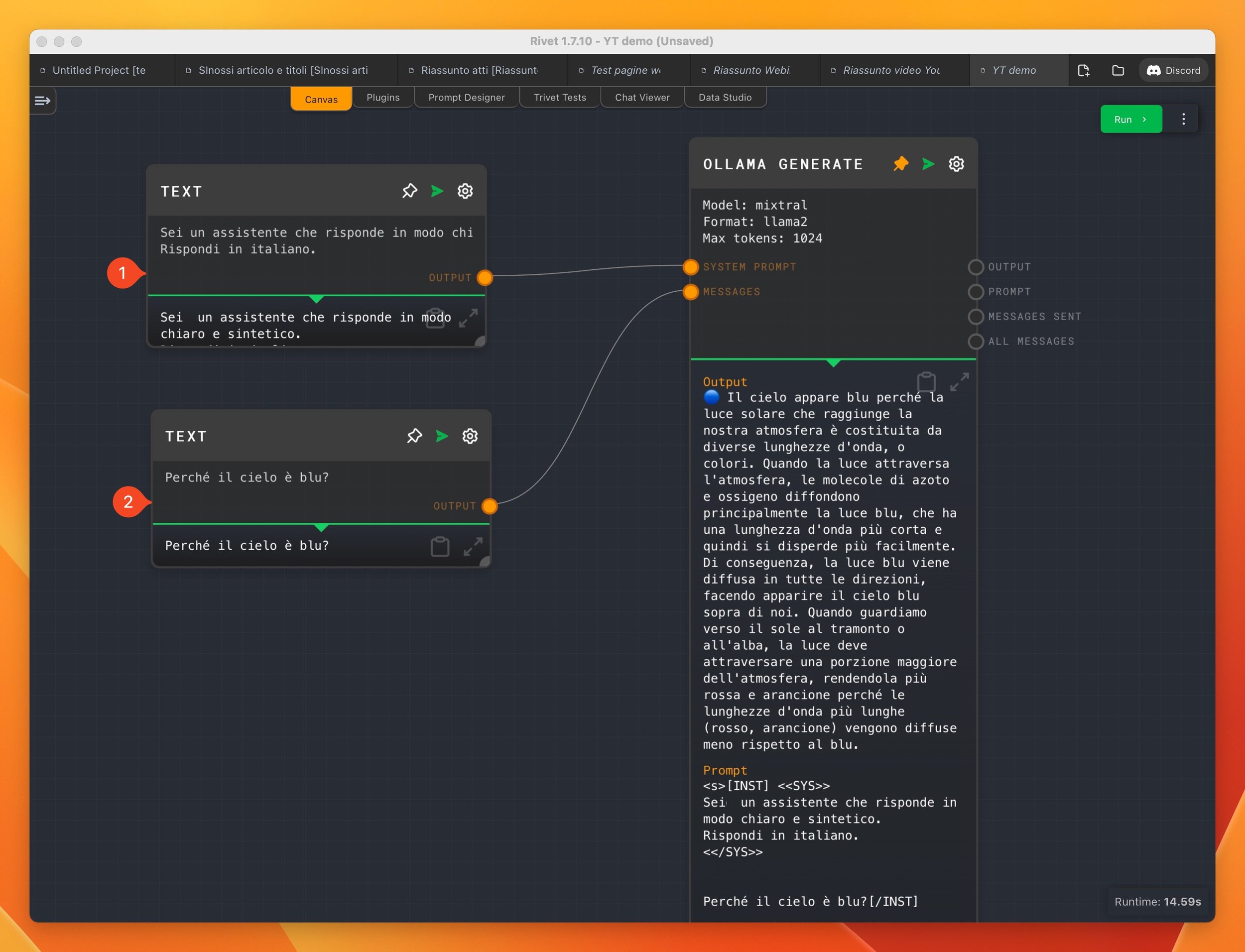Click output port of 'Perché il cielo è blu?' node
This screenshot has width=1245, height=952.
489,506
